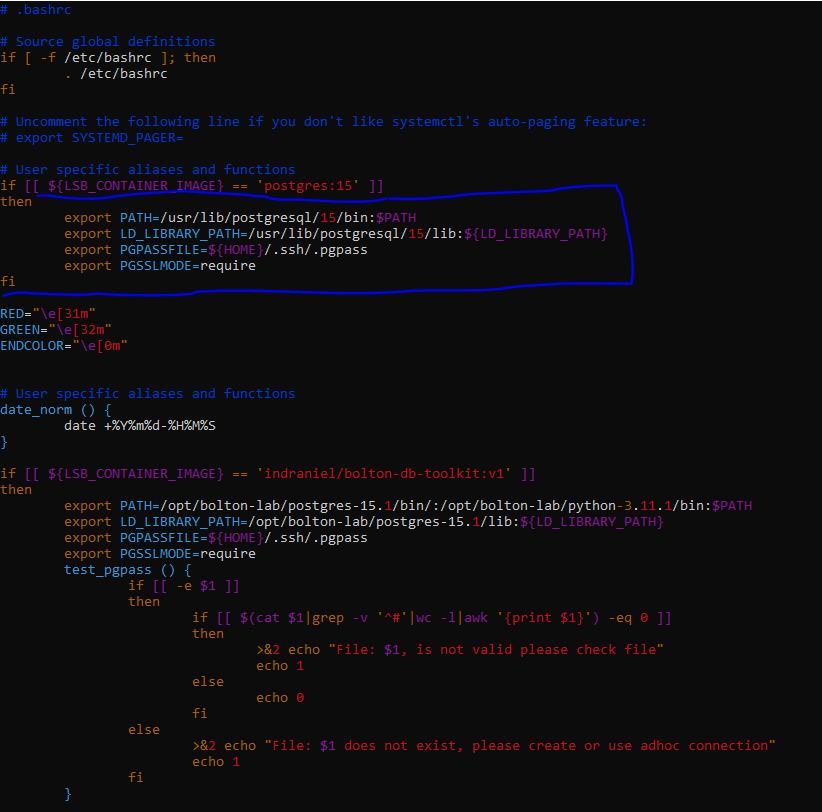822x812 pixels.
Task: Click 'date_norm () {' function definition
Action: tap(56, 410)
